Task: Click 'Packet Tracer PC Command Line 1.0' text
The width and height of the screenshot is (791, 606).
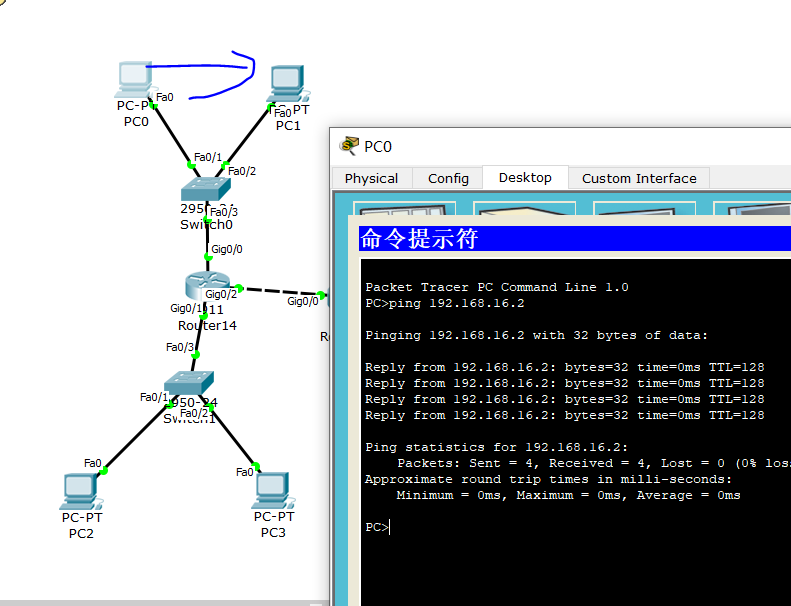Action: [497, 287]
